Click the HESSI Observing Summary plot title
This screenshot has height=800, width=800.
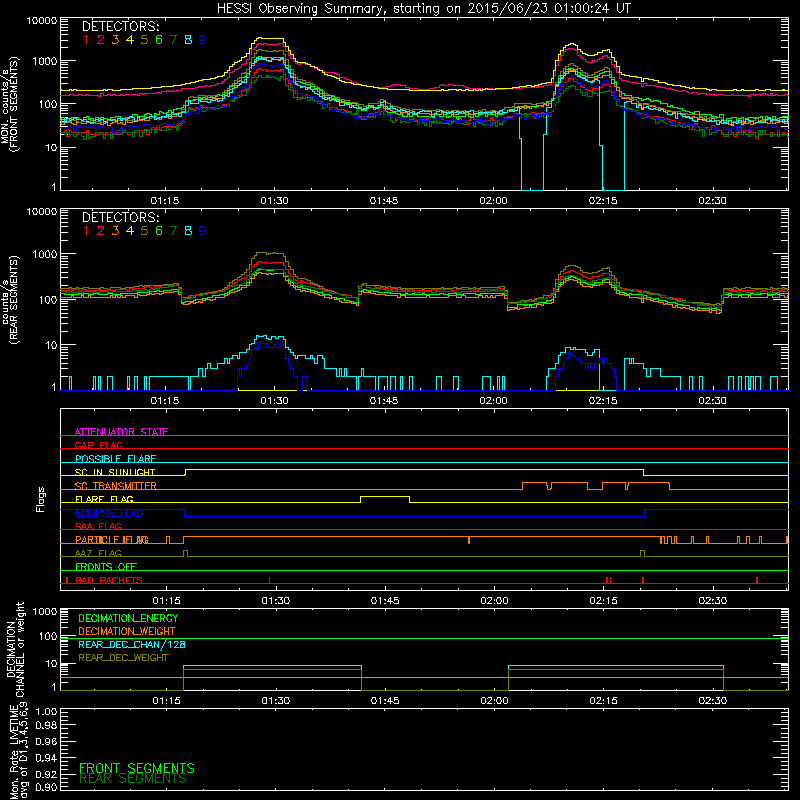point(424,9)
